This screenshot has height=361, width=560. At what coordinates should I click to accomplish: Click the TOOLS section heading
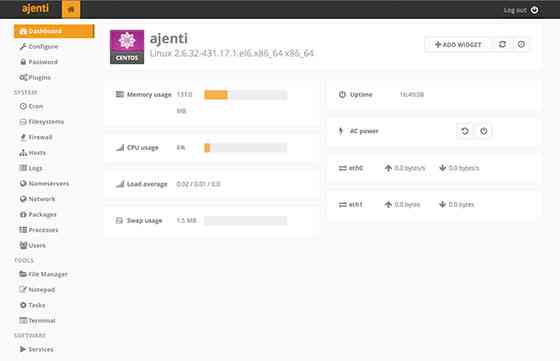(x=24, y=260)
